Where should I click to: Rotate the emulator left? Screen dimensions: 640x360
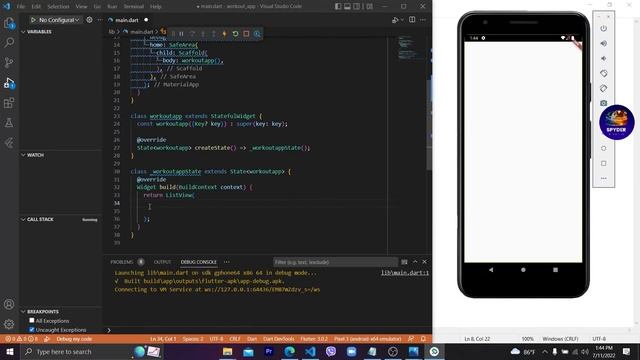coord(604,73)
